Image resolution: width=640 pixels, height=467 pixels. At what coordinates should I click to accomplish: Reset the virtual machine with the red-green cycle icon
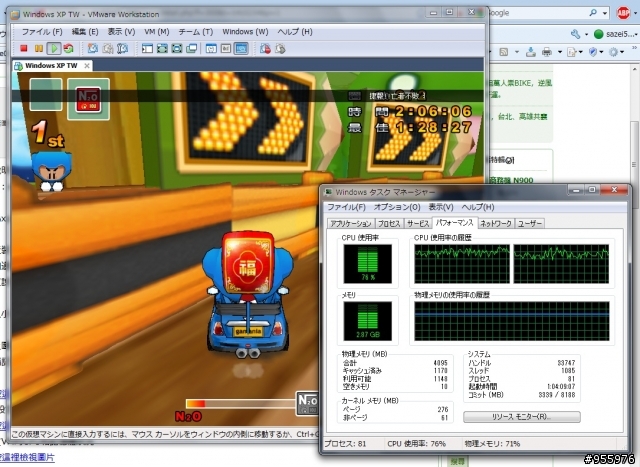(x=68, y=49)
